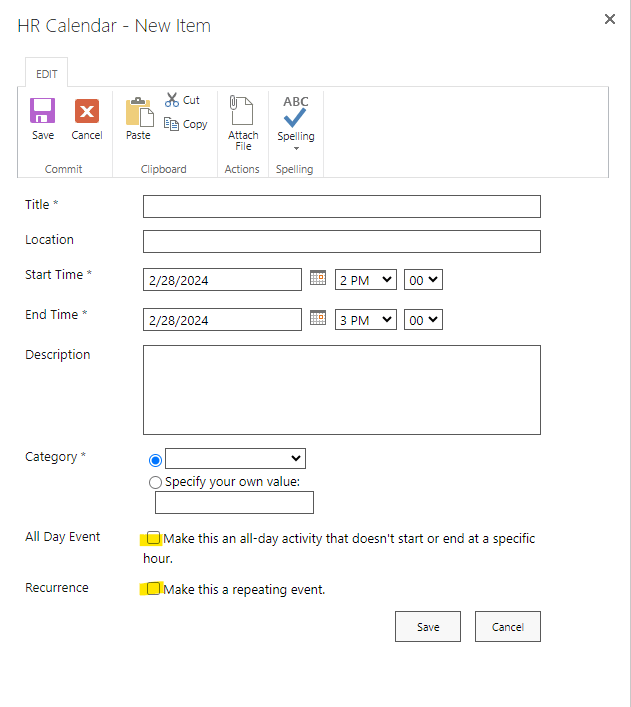Select the Category dropdown radio button
This screenshot has height=707, width=631.
click(155, 460)
